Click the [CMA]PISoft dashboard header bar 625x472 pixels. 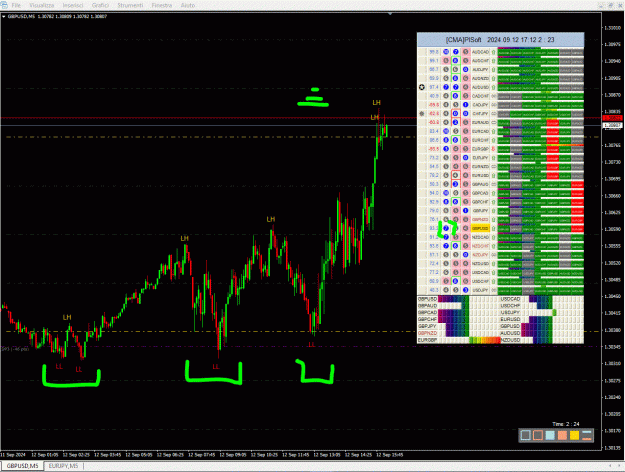click(x=500, y=40)
